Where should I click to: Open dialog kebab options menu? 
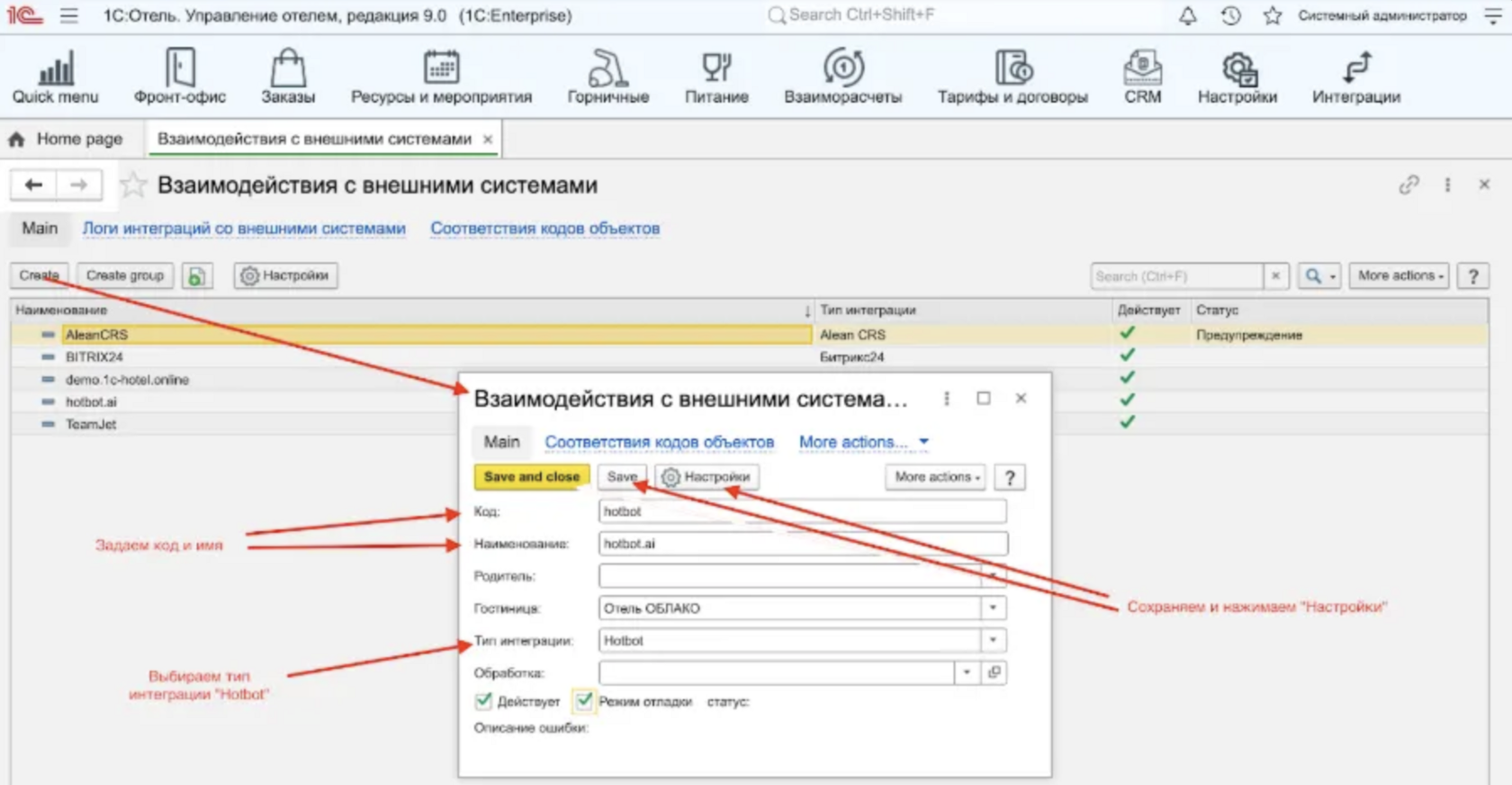coord(946,398)
